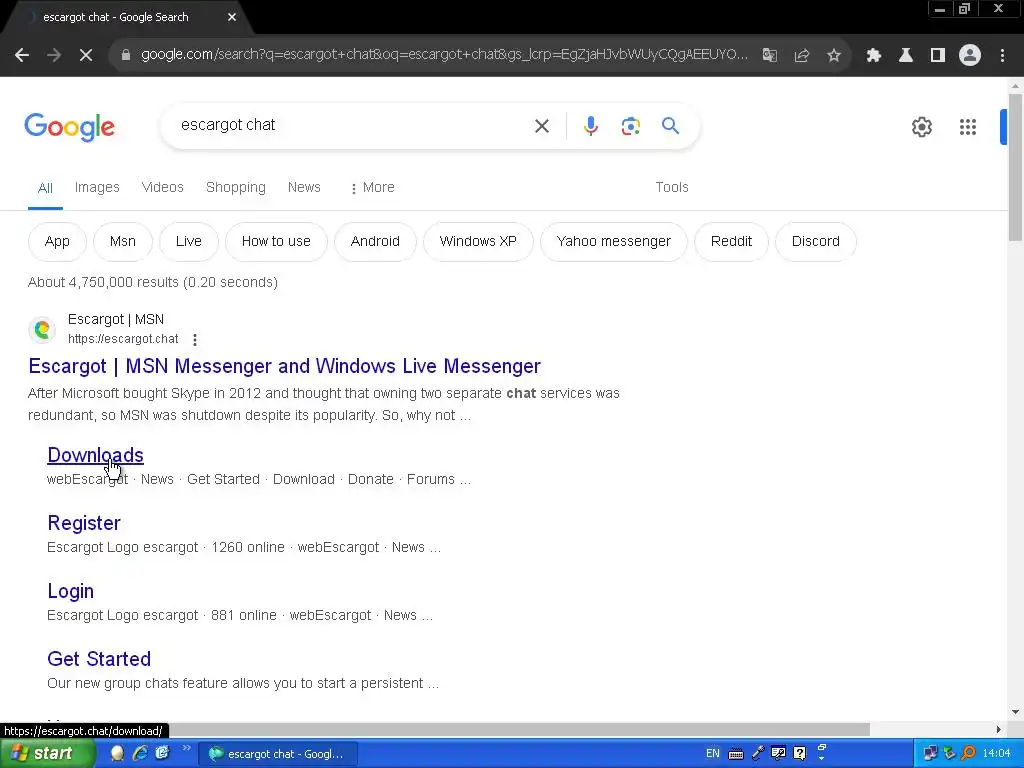Close the escargot chat browser tab

(x=232, y=17)
